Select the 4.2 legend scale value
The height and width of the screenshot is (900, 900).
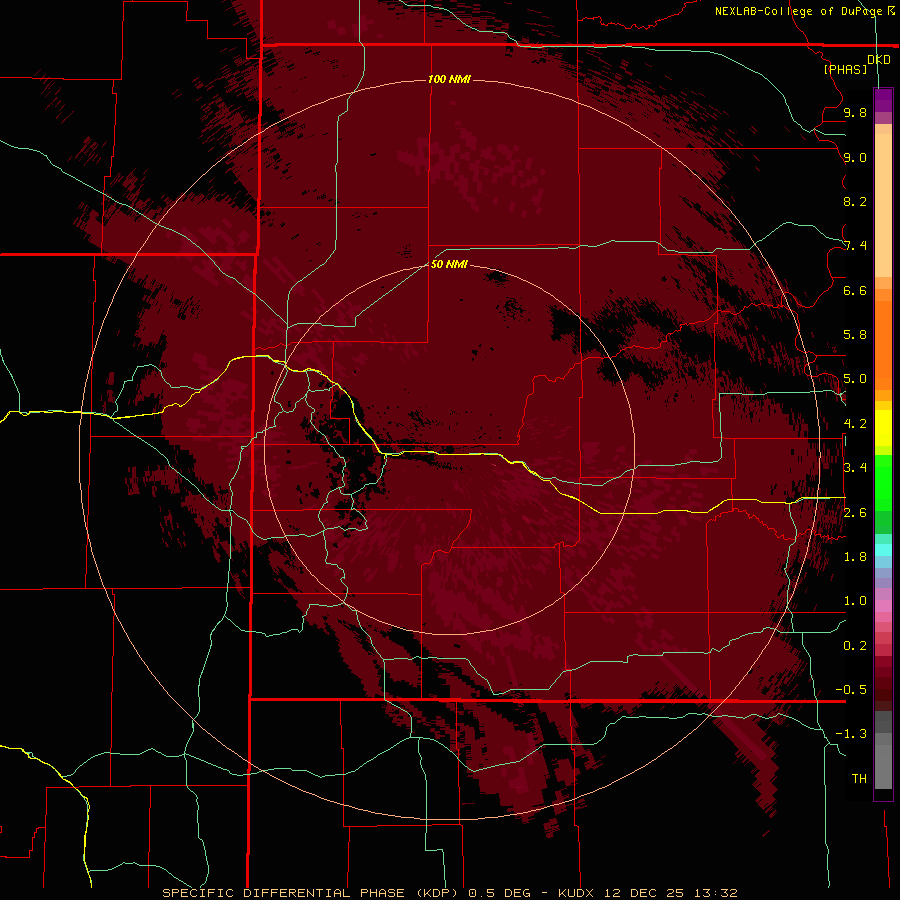click(x=855, y=424)
